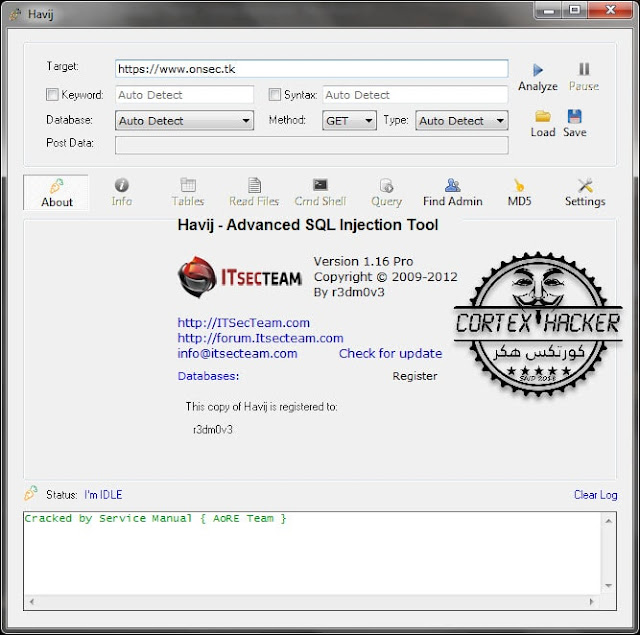Open the Cmd Shell icon

(320, 185)
